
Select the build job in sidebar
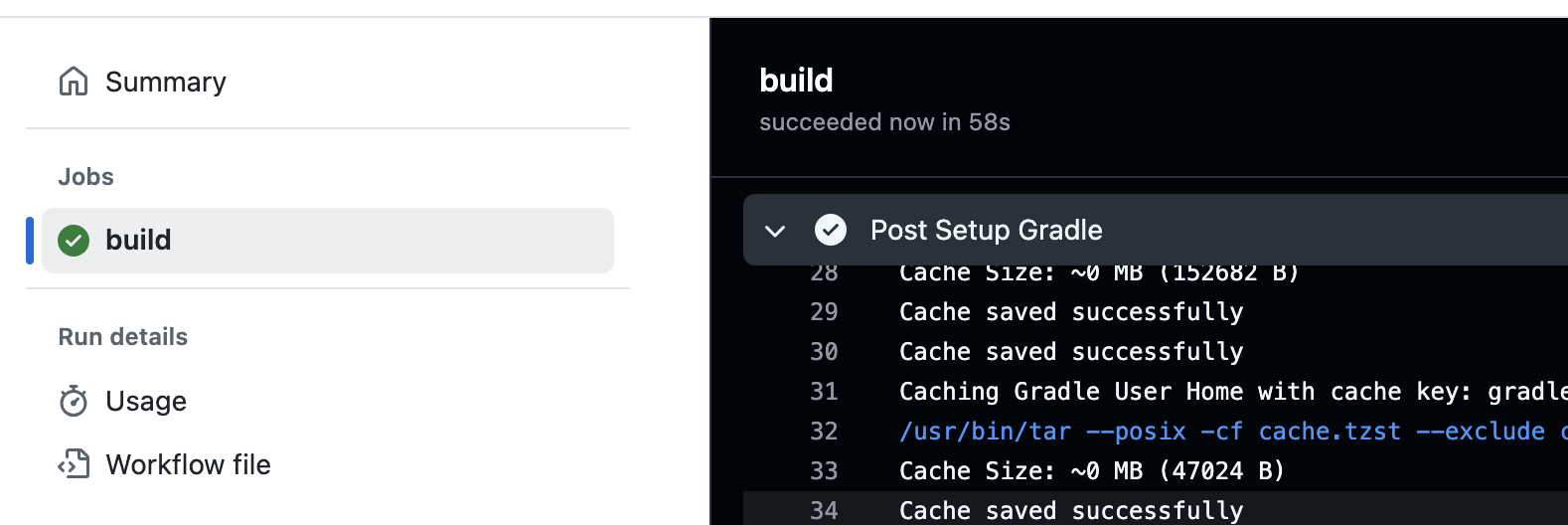point(328,241)
